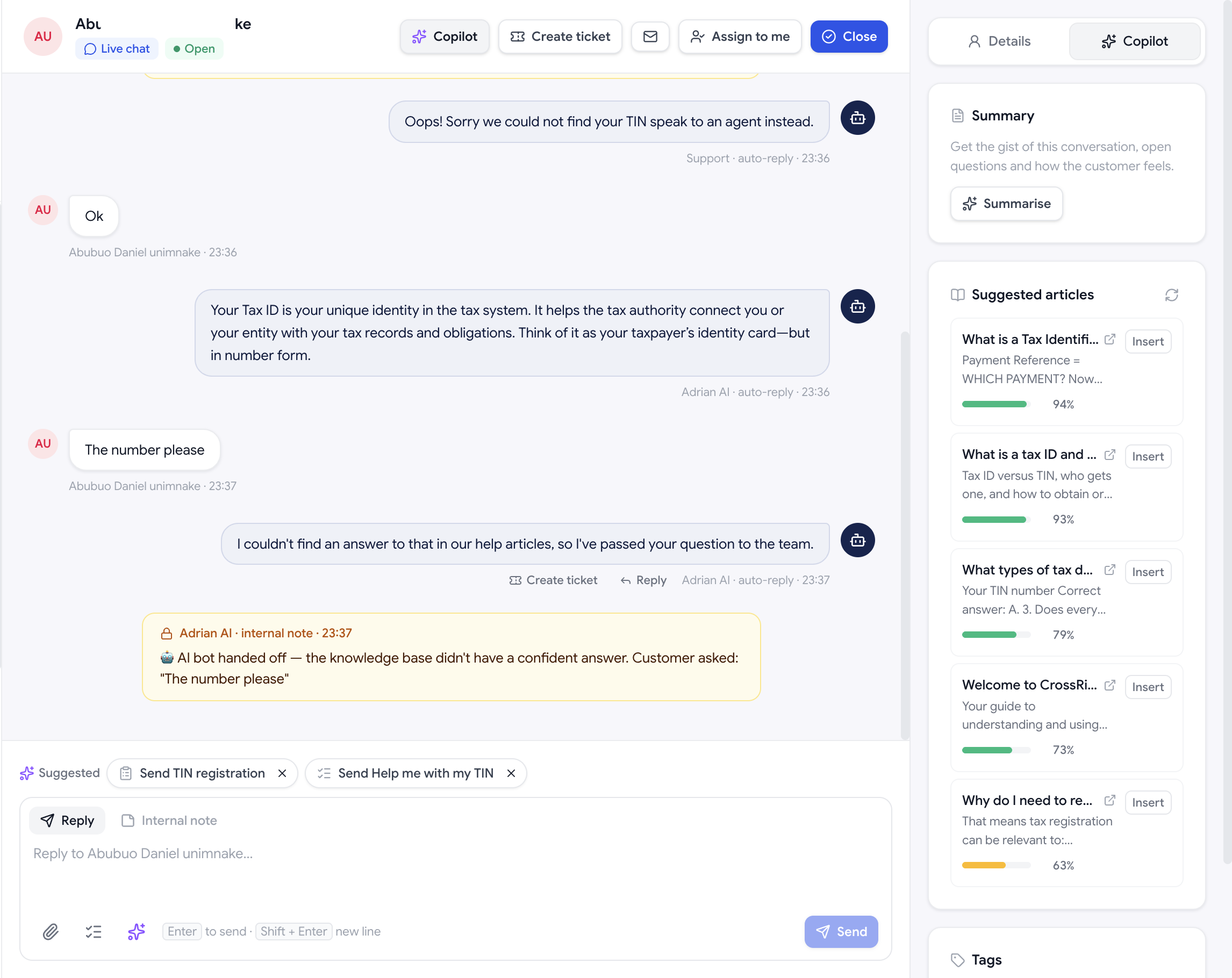This screenshot has width=1232, height=978.
Task: Click Assign to me
Action: (x=740, y=37)
